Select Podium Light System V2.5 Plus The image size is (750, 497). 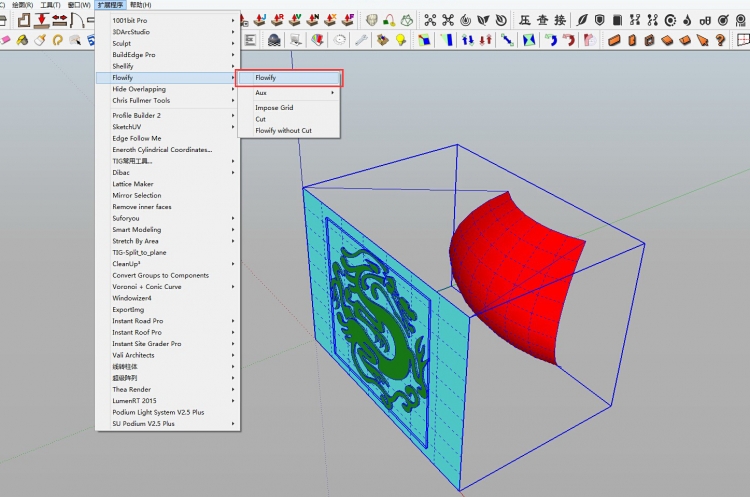pyautogui.click(x=168, y=412)
